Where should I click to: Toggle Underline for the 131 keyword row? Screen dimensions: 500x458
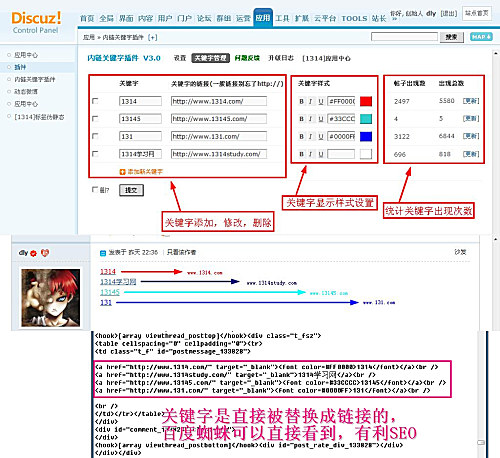(321, 136)
